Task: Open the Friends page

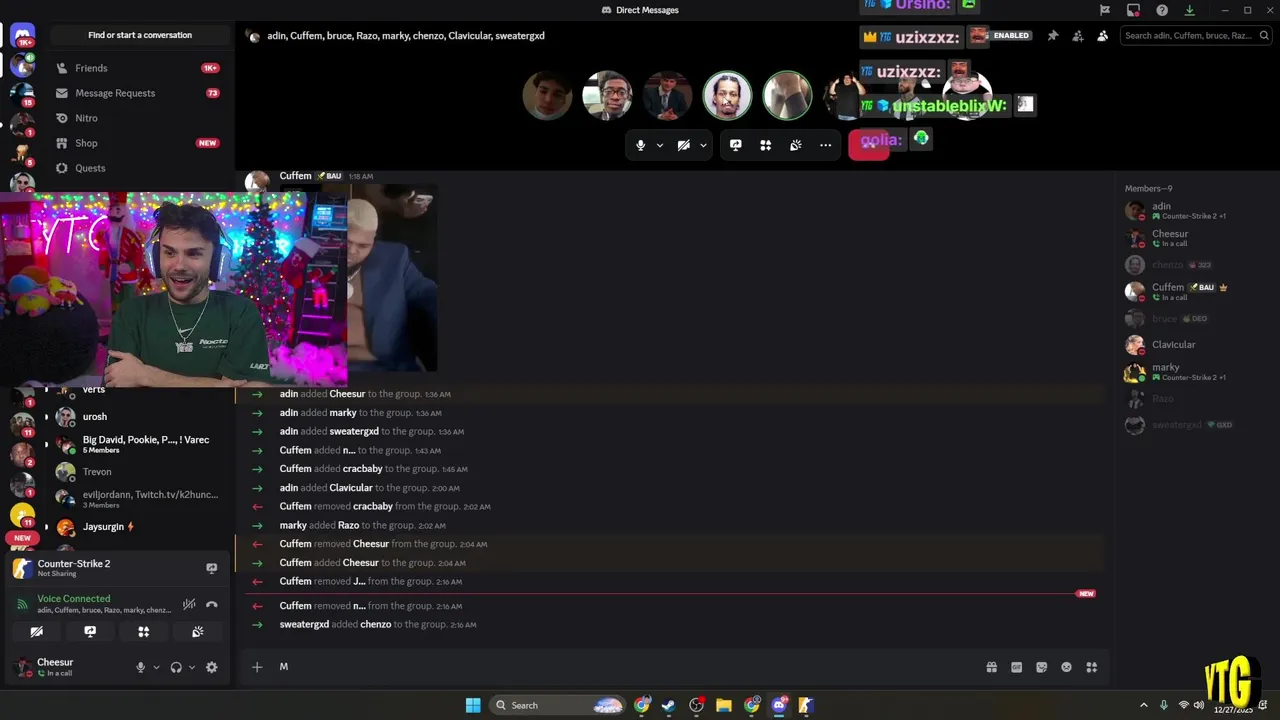Action: 139,68
